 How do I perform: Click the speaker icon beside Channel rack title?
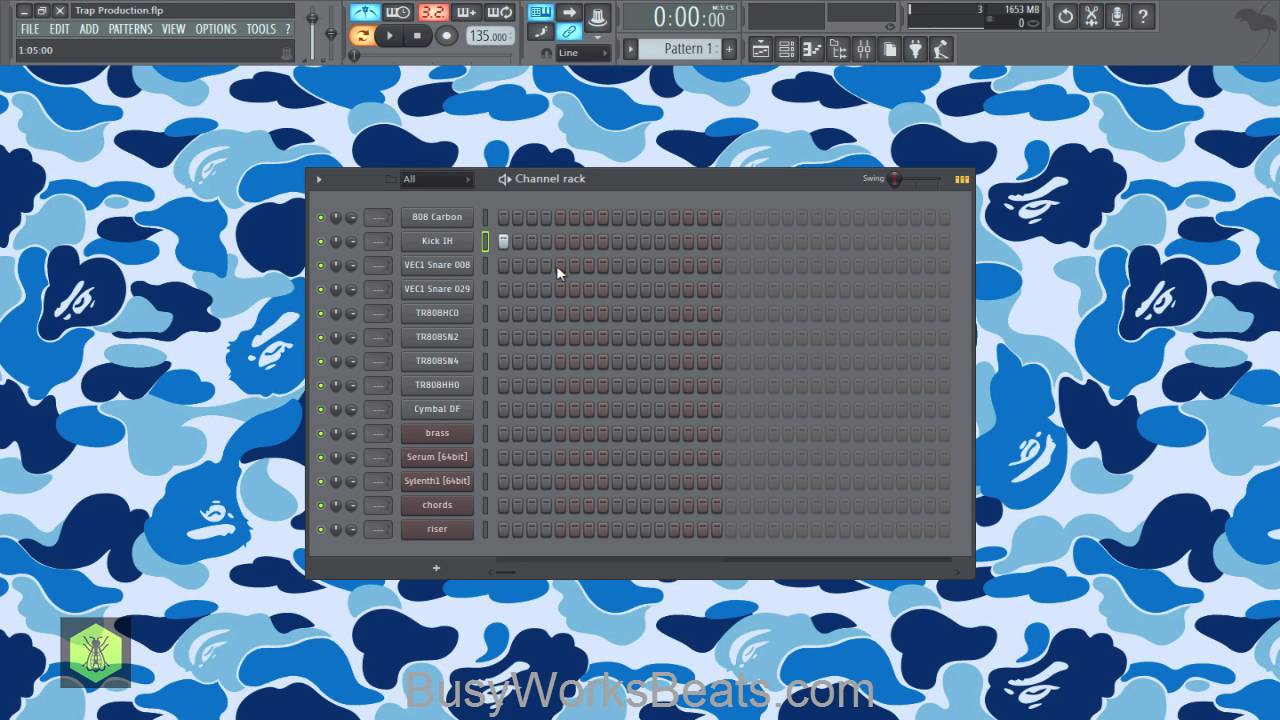(504, 179)
